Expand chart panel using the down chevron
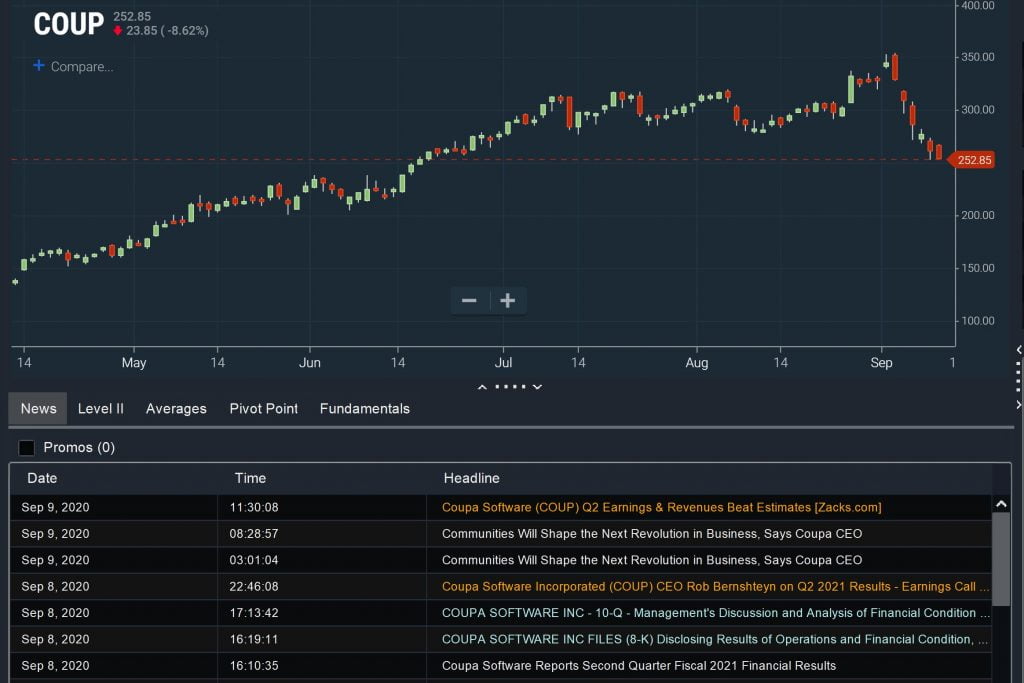The image size is (1024, 683). click(538, 387)
